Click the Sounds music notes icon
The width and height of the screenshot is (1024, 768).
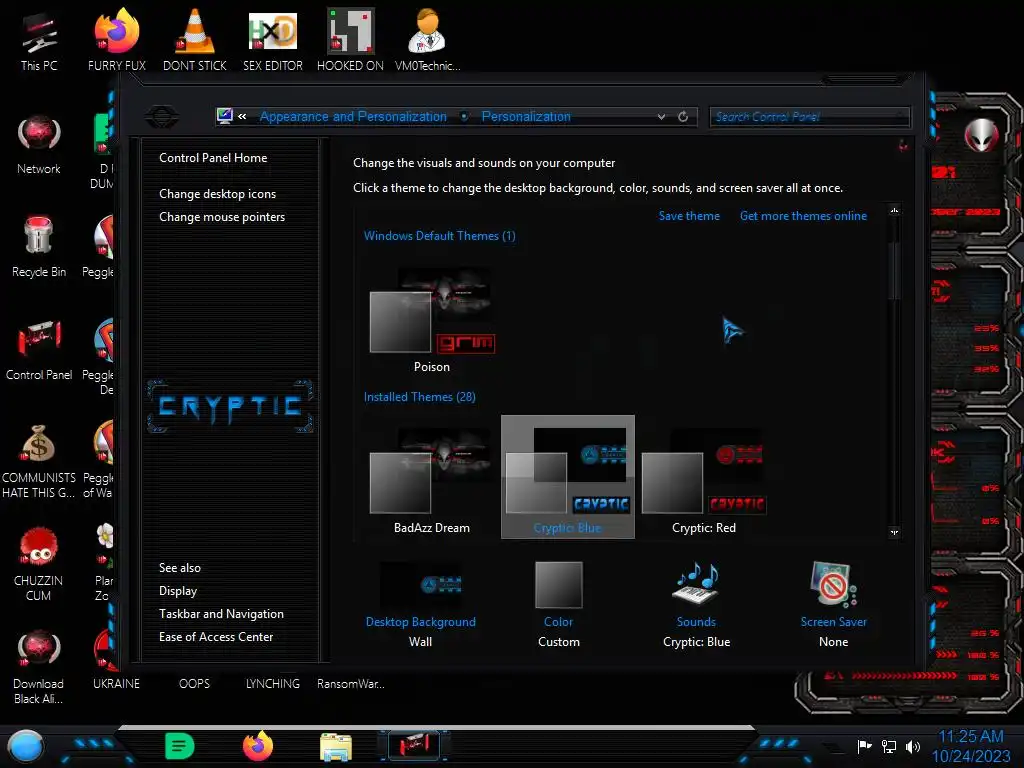click(696, 584)
